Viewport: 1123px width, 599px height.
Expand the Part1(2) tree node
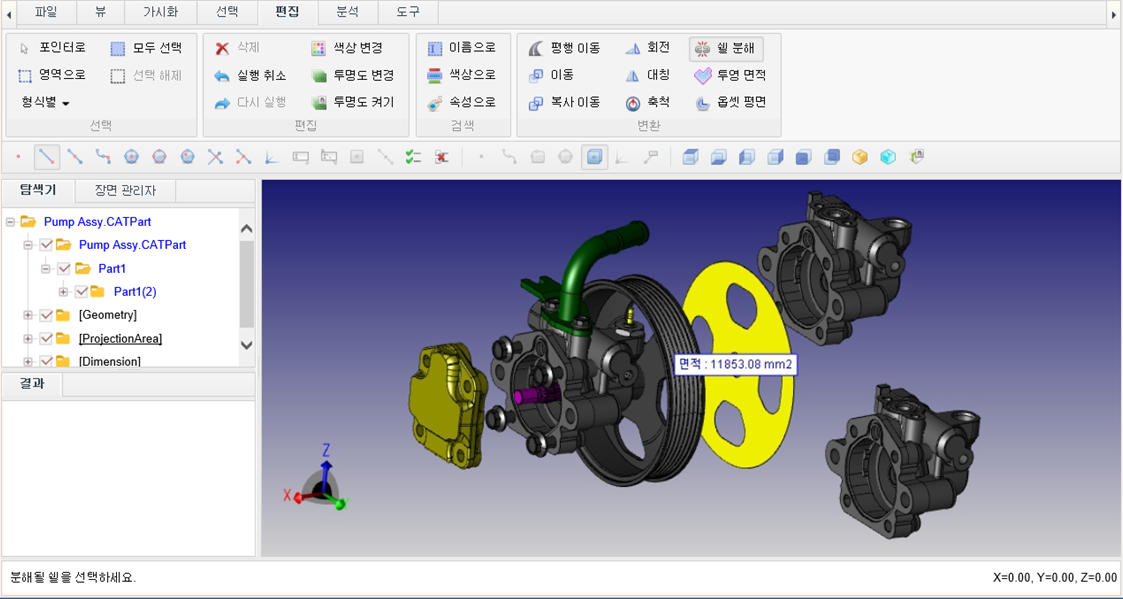(64, 292)
